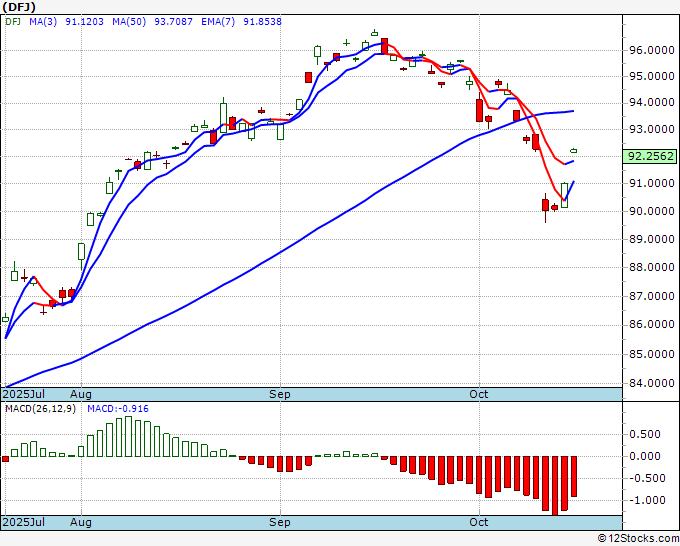Select Aug on the MACD panel time axis
The height and width of the screenshot is (546, 680).
81,522
